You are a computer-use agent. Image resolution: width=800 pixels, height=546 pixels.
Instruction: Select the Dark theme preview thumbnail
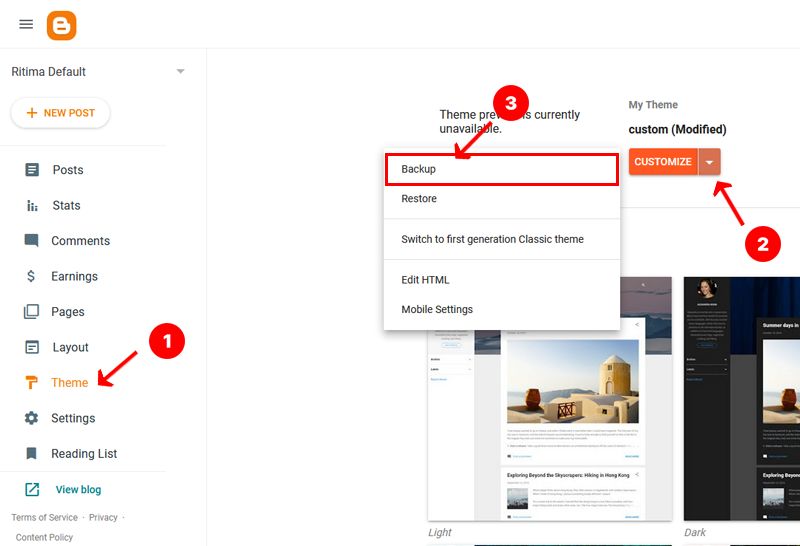[x=742, y=399]
